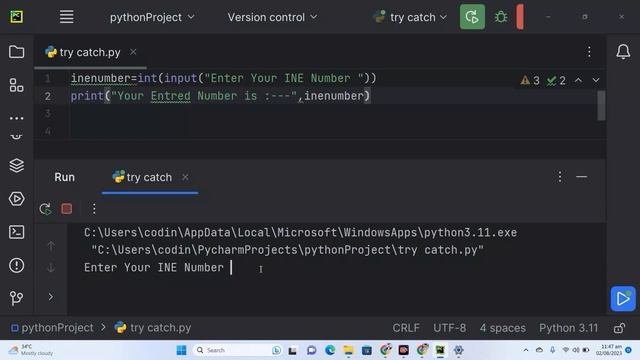Change UTF-8 file encoding
Viewport: 640px width, 360px height.
click(x=449, y=328)
